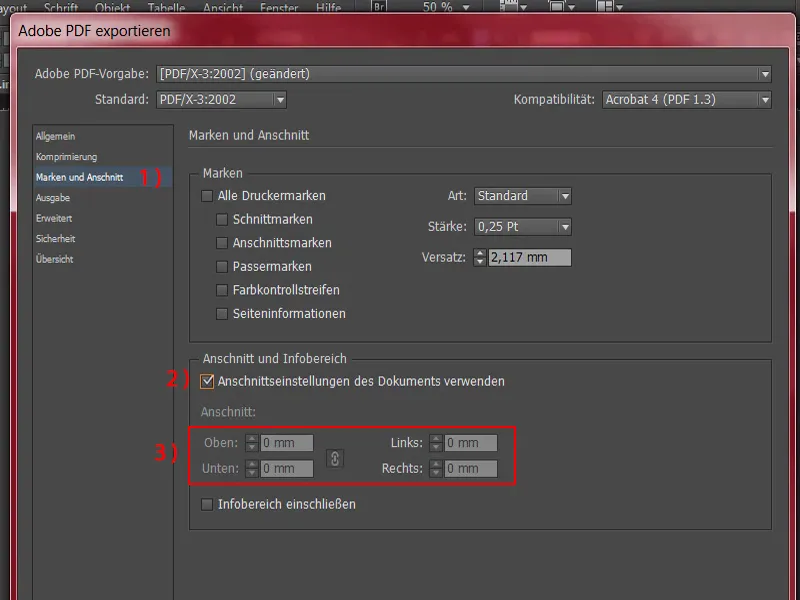Toggle the chain link for bleed values
Image resolution: width=800 pixels, height=600 pixels.
(x=335, y=458)
